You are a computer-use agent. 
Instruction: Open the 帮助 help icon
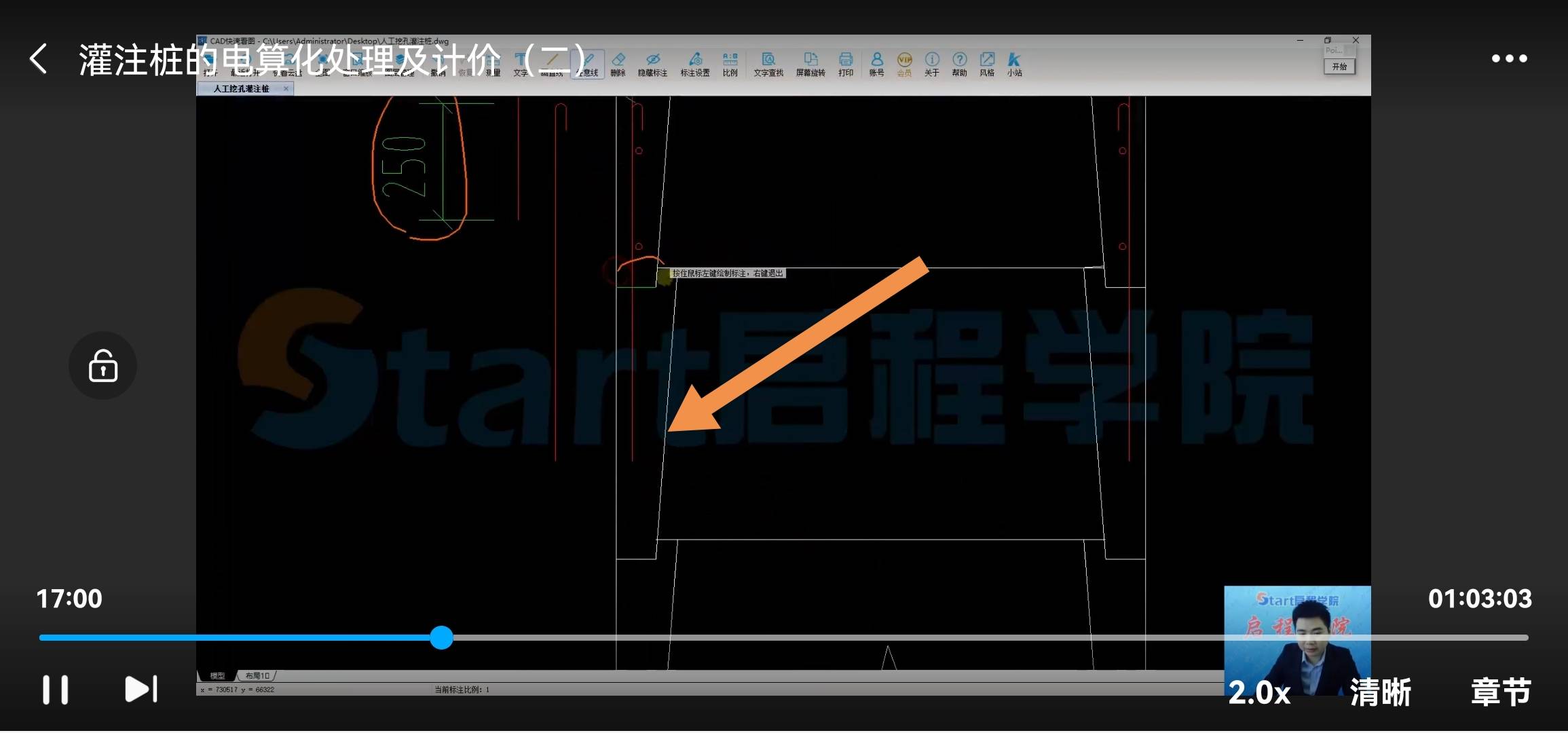click(x=959, y=64)
